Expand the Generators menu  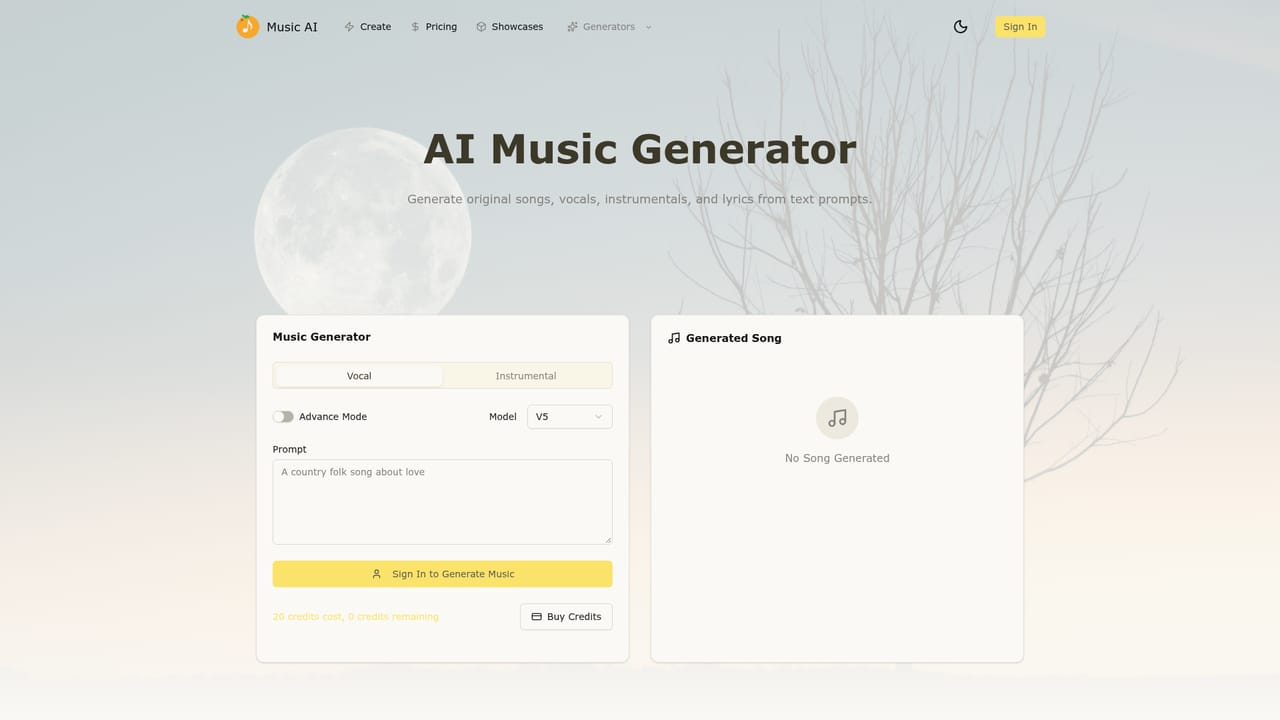pyautogui.click(x=609, y=27)
